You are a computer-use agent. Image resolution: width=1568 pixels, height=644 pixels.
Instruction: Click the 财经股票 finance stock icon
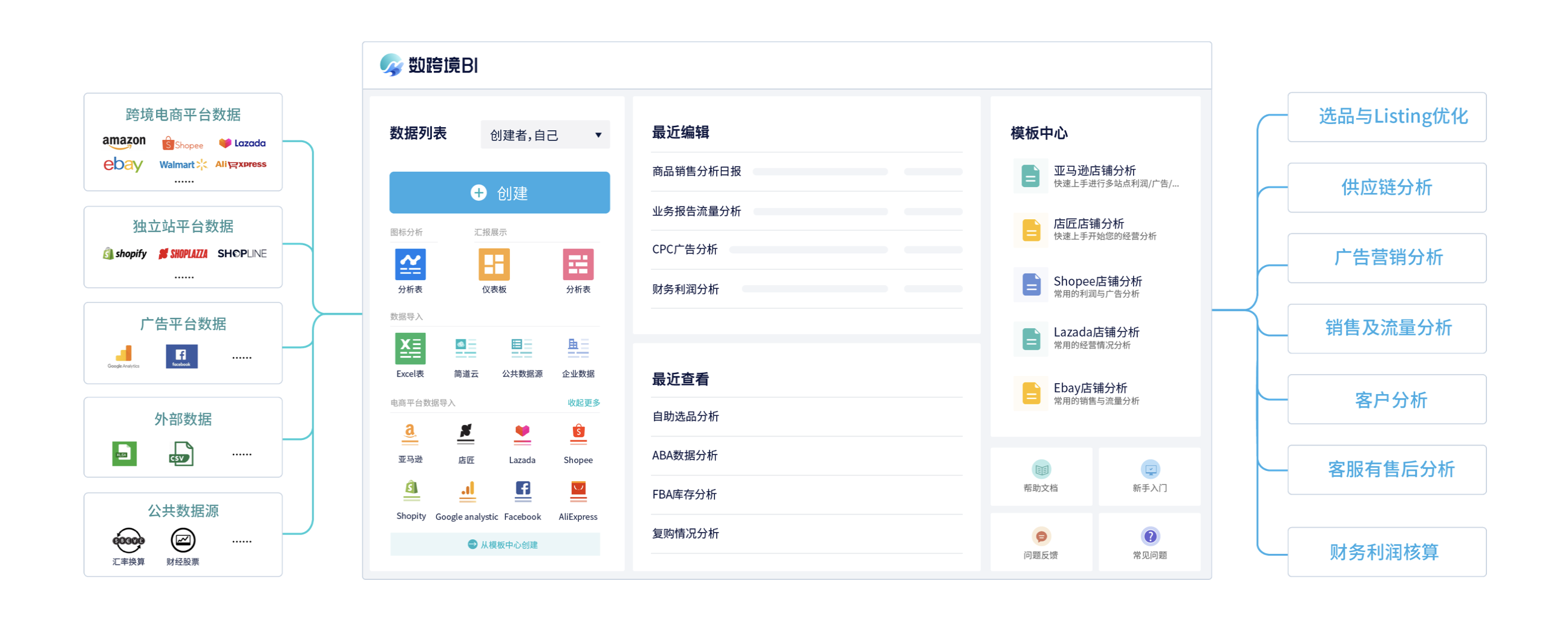(183, 540)
